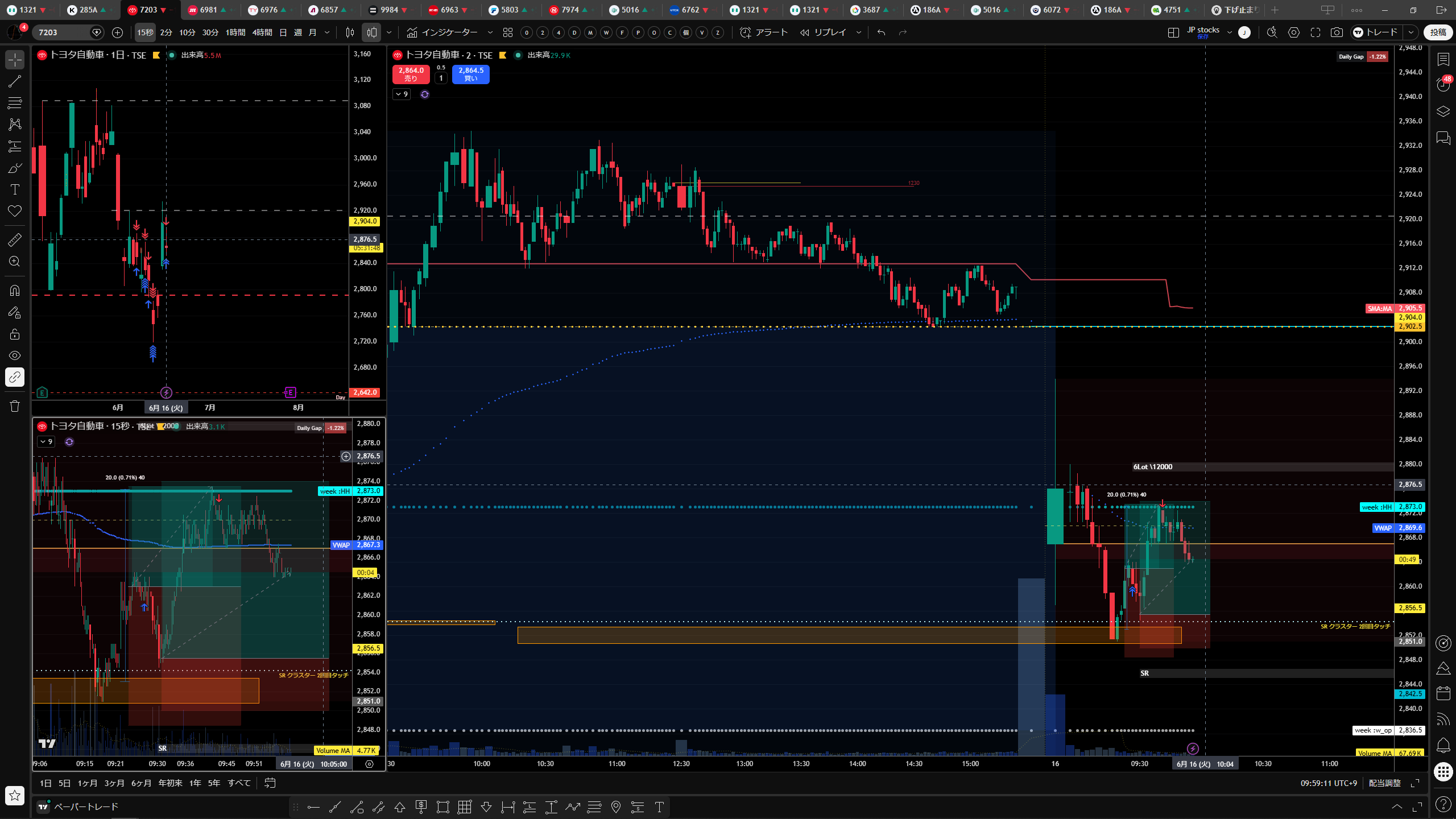Click the red 2,864.0 sell price box
Viewport: 1456px width, 819px height.
click(411, 74)
